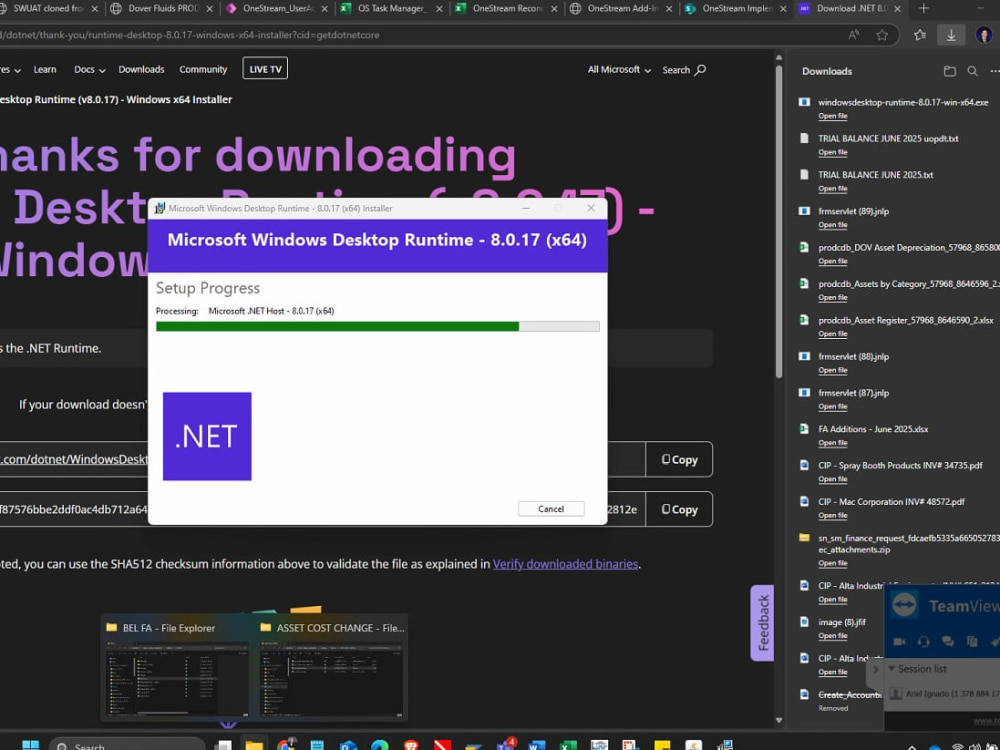
Task: Open the browser profile avatar
Action: (985, 35)
